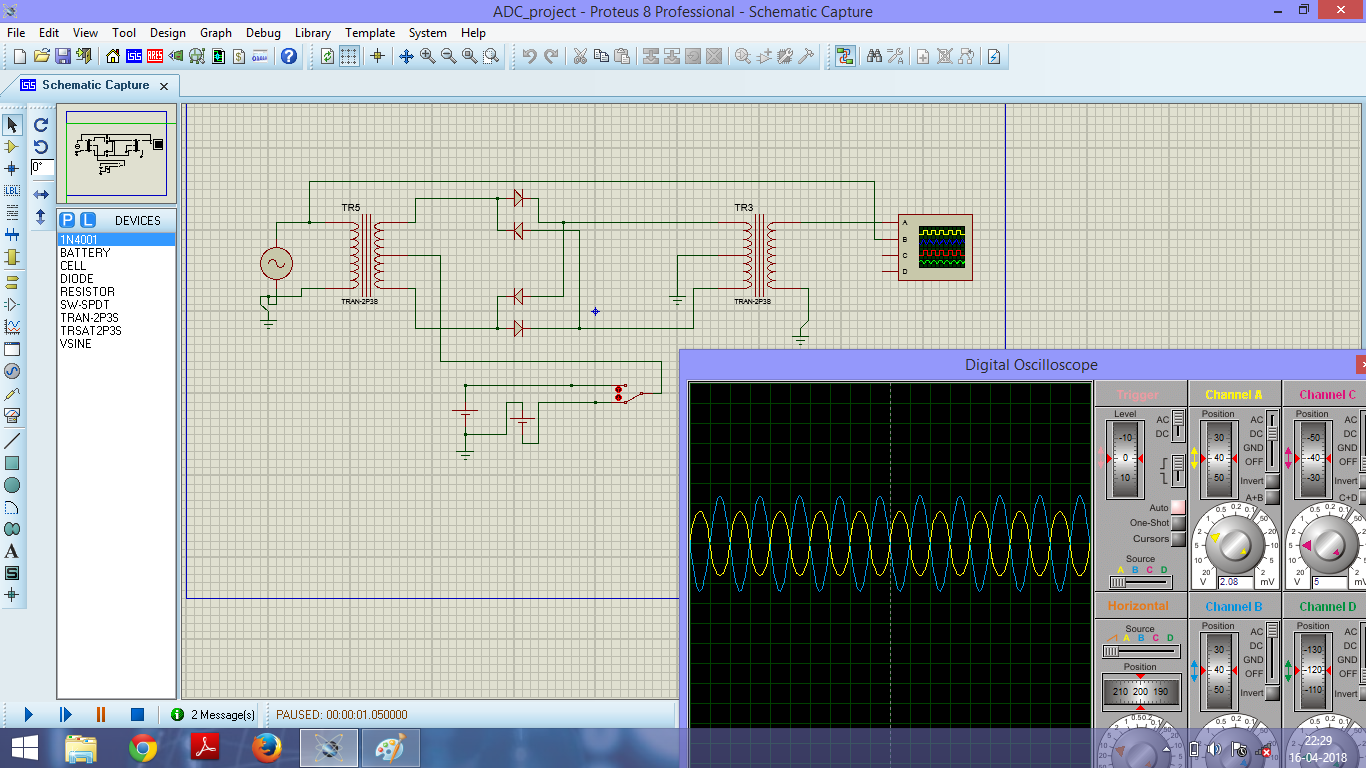The height and width of the screenshot is (768, 1366).
Task: Open the Library menu
Action: (x=313, y=32)
